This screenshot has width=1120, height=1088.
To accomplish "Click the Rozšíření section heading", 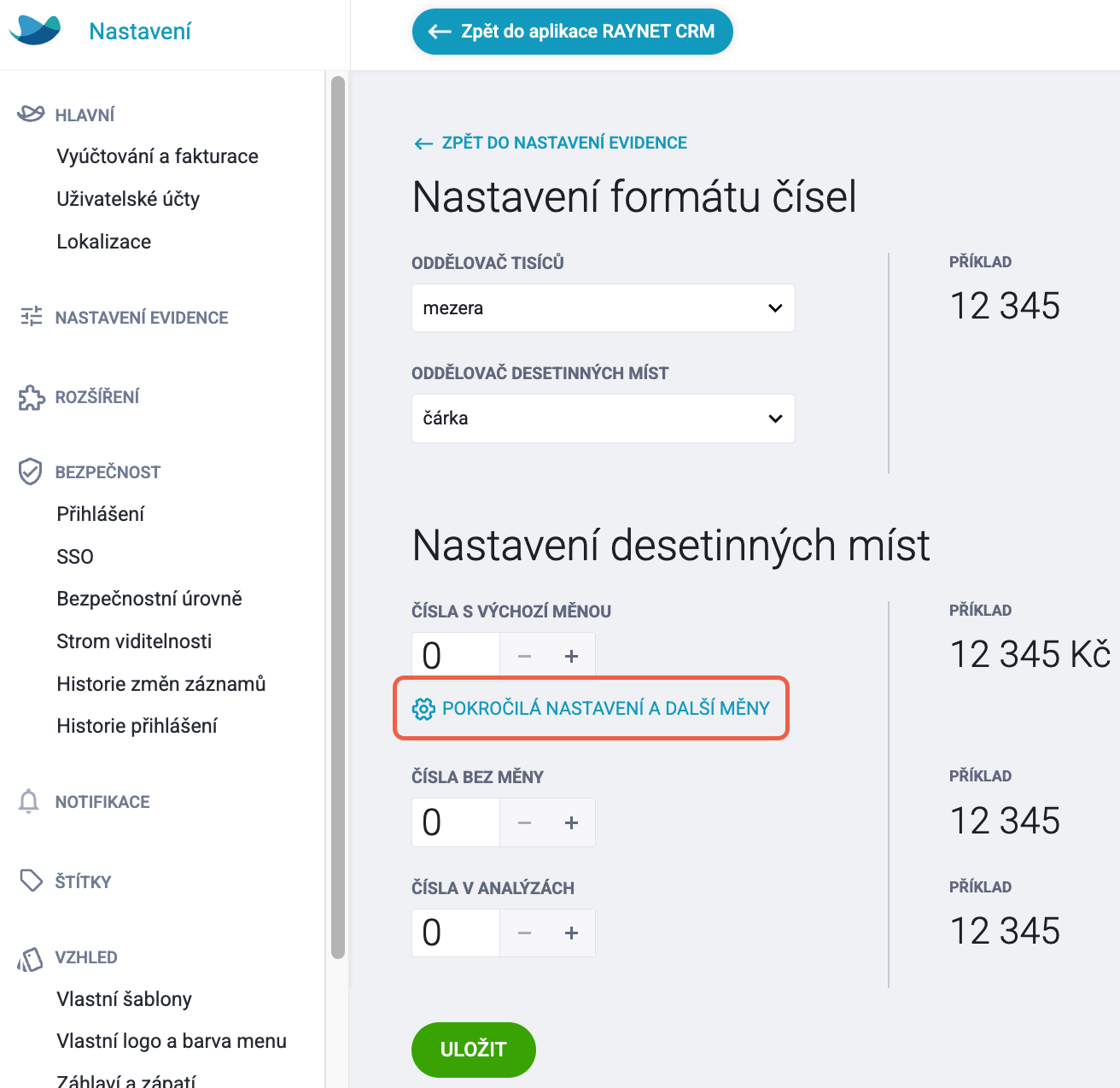I will coord(97,397).
